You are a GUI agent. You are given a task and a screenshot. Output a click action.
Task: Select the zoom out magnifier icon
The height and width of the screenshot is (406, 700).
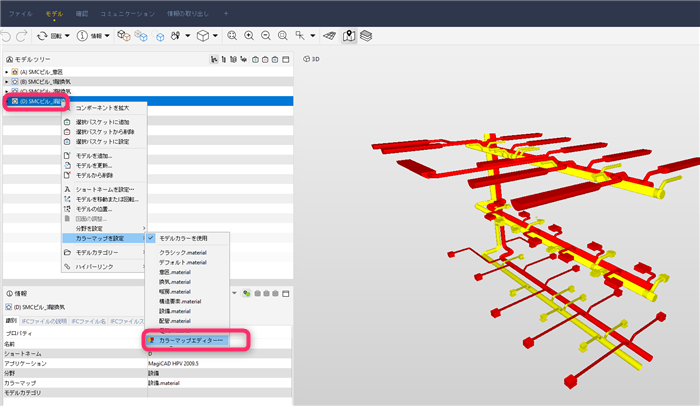[x=266, y=36]
